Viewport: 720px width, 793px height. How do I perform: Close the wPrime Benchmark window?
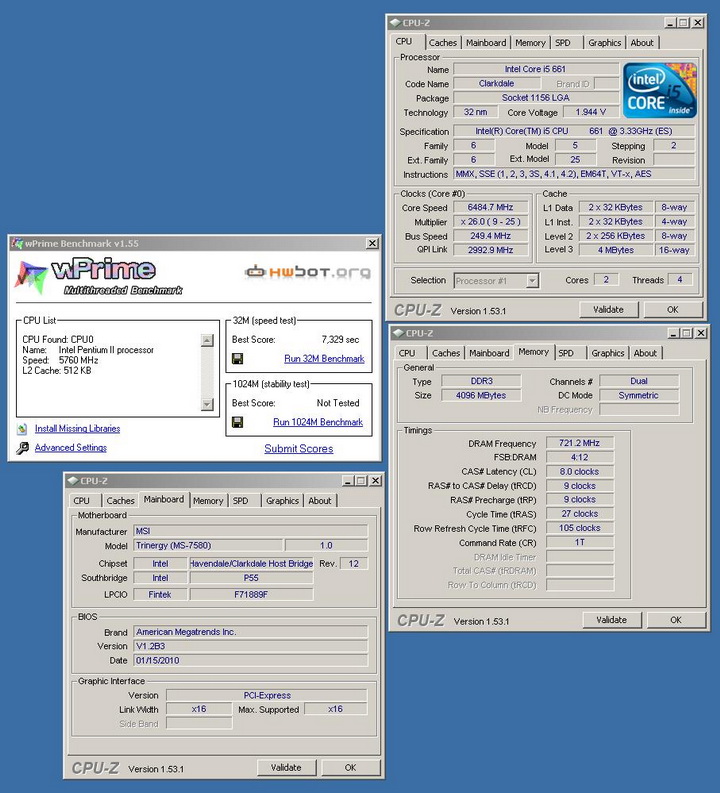coord(372,243)
